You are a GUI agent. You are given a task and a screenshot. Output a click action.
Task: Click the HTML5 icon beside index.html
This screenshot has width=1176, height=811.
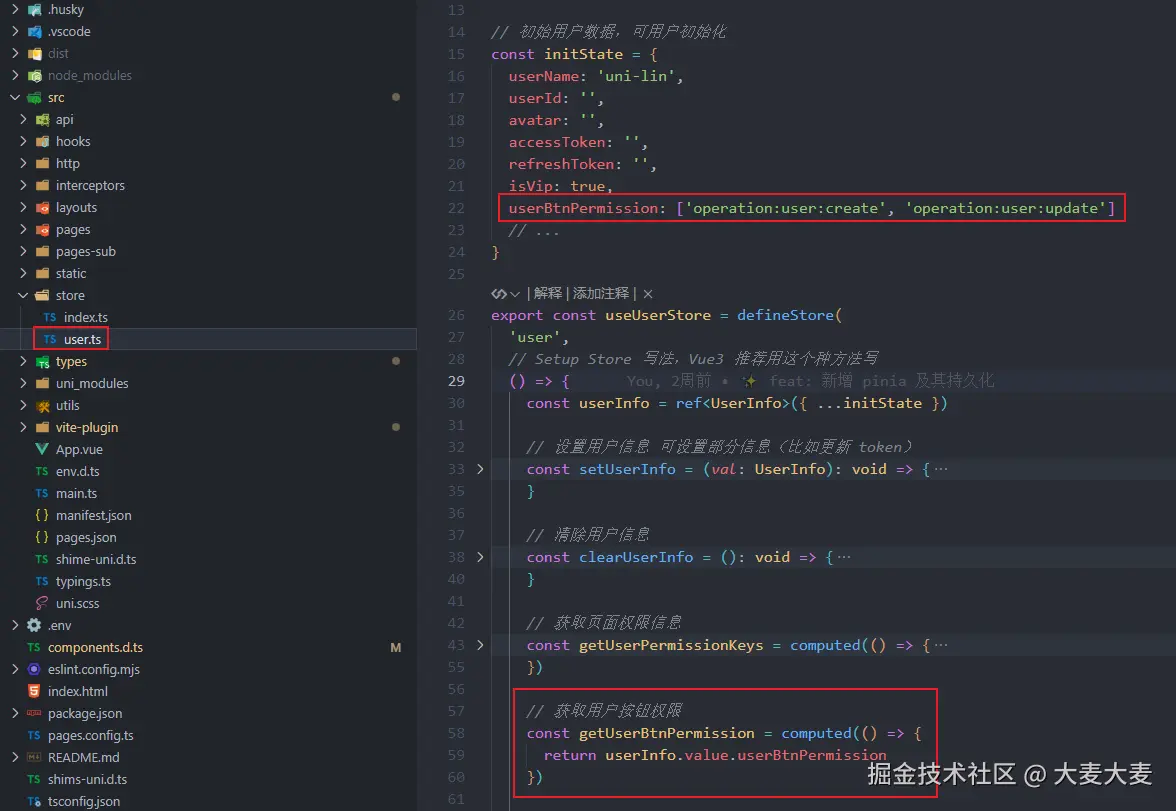[x=34, y=691]
